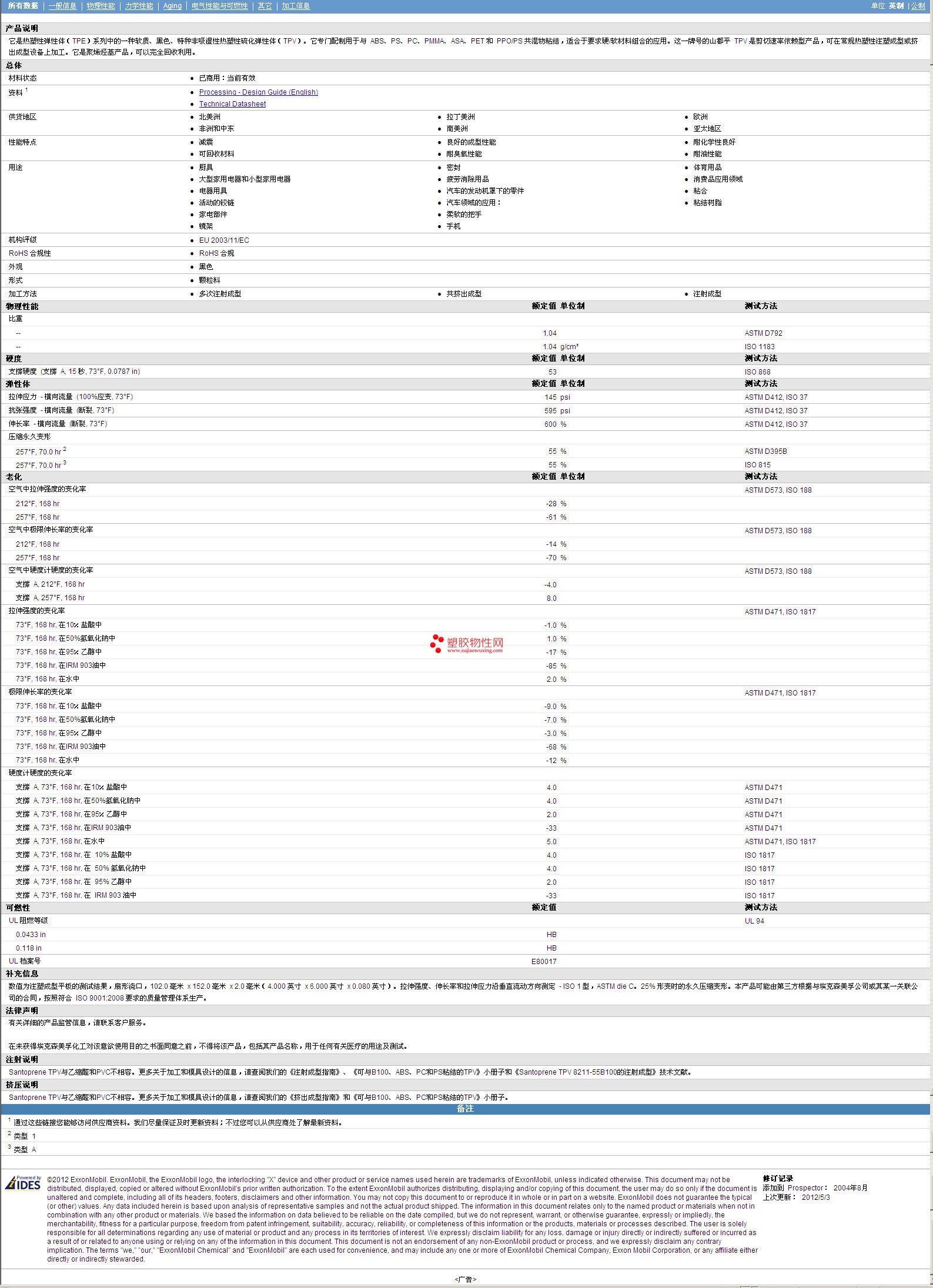Click E80017 UL file number
Screen dimensions: 933x1288
[x=544, y=962]
